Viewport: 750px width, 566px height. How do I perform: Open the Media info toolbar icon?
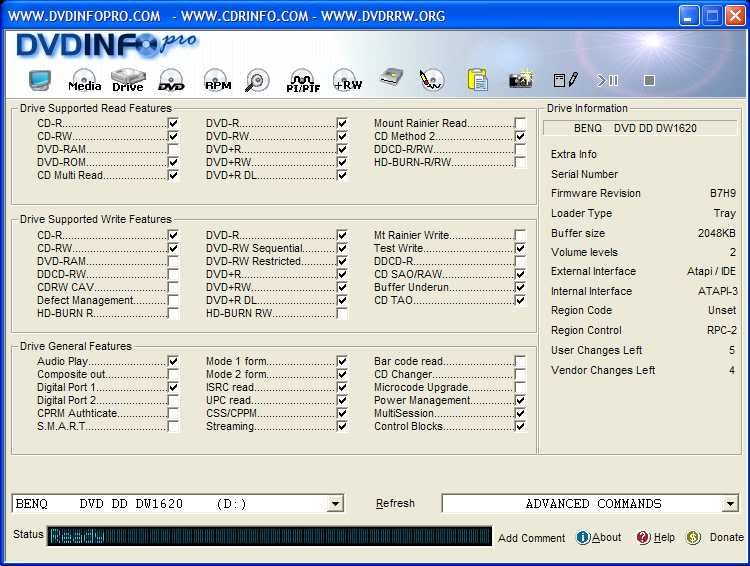point(84,81)
